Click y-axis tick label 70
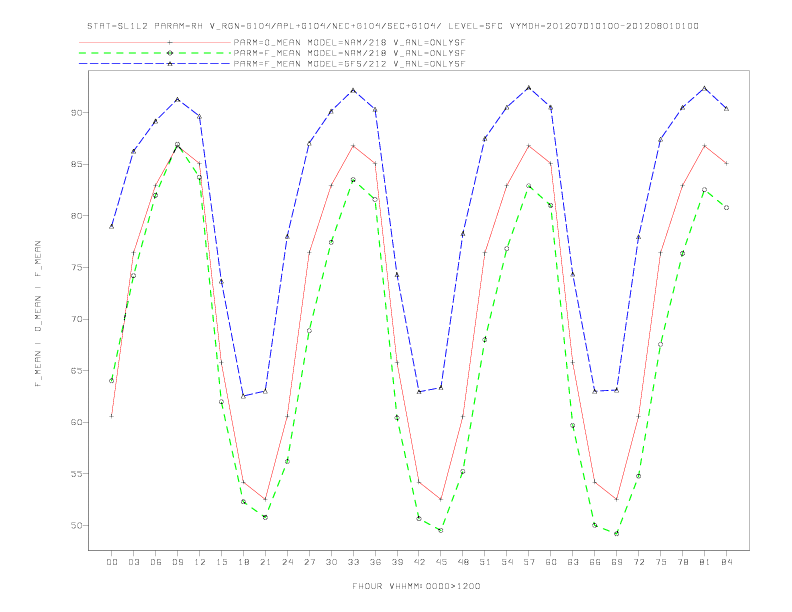This screenshot has width=792, height=612. (76, 319)
